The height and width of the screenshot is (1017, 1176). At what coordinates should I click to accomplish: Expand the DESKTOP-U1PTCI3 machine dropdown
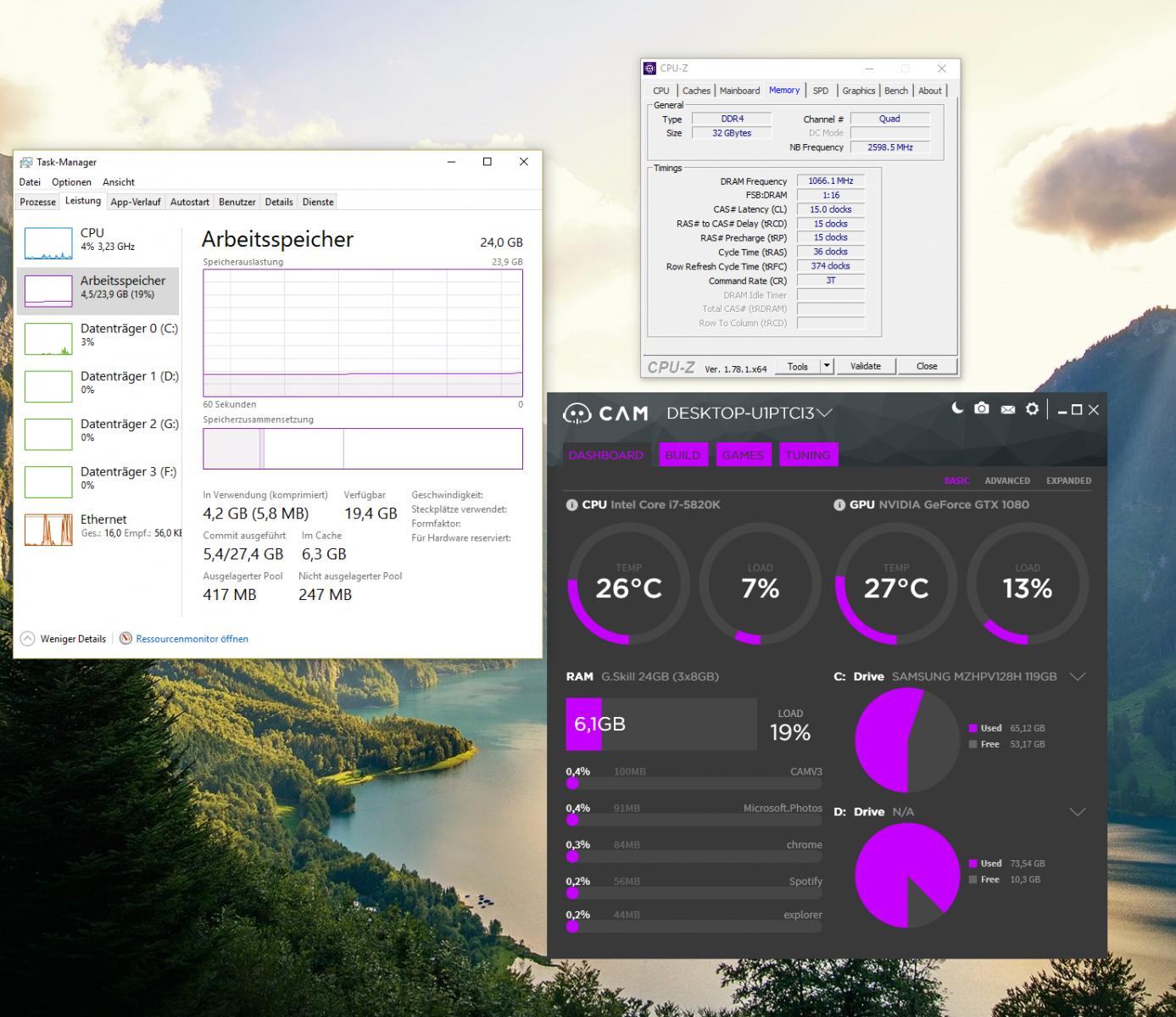(x=824, y=413)
